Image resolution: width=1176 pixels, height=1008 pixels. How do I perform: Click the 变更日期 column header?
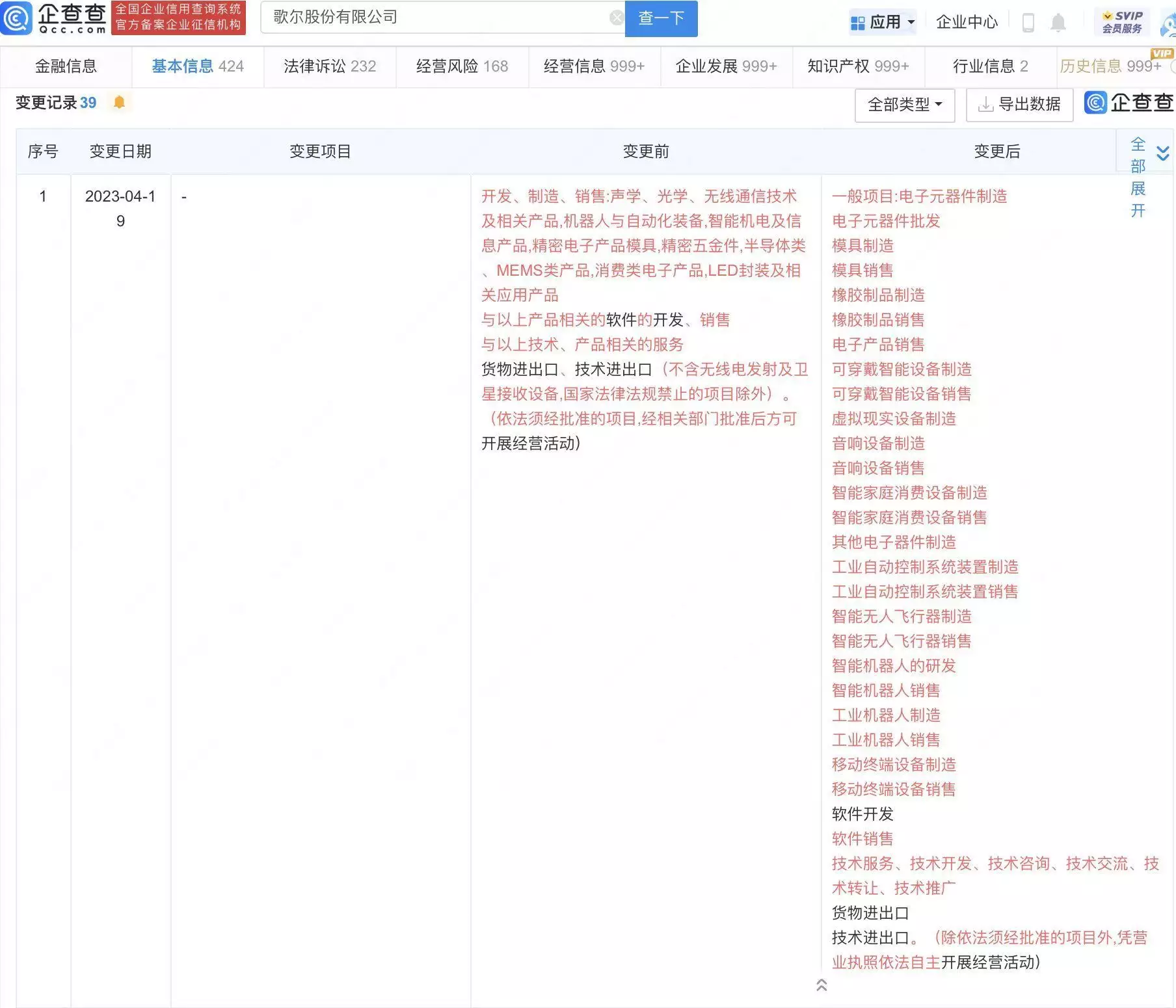pyautogui.click(x=120, y=152)
